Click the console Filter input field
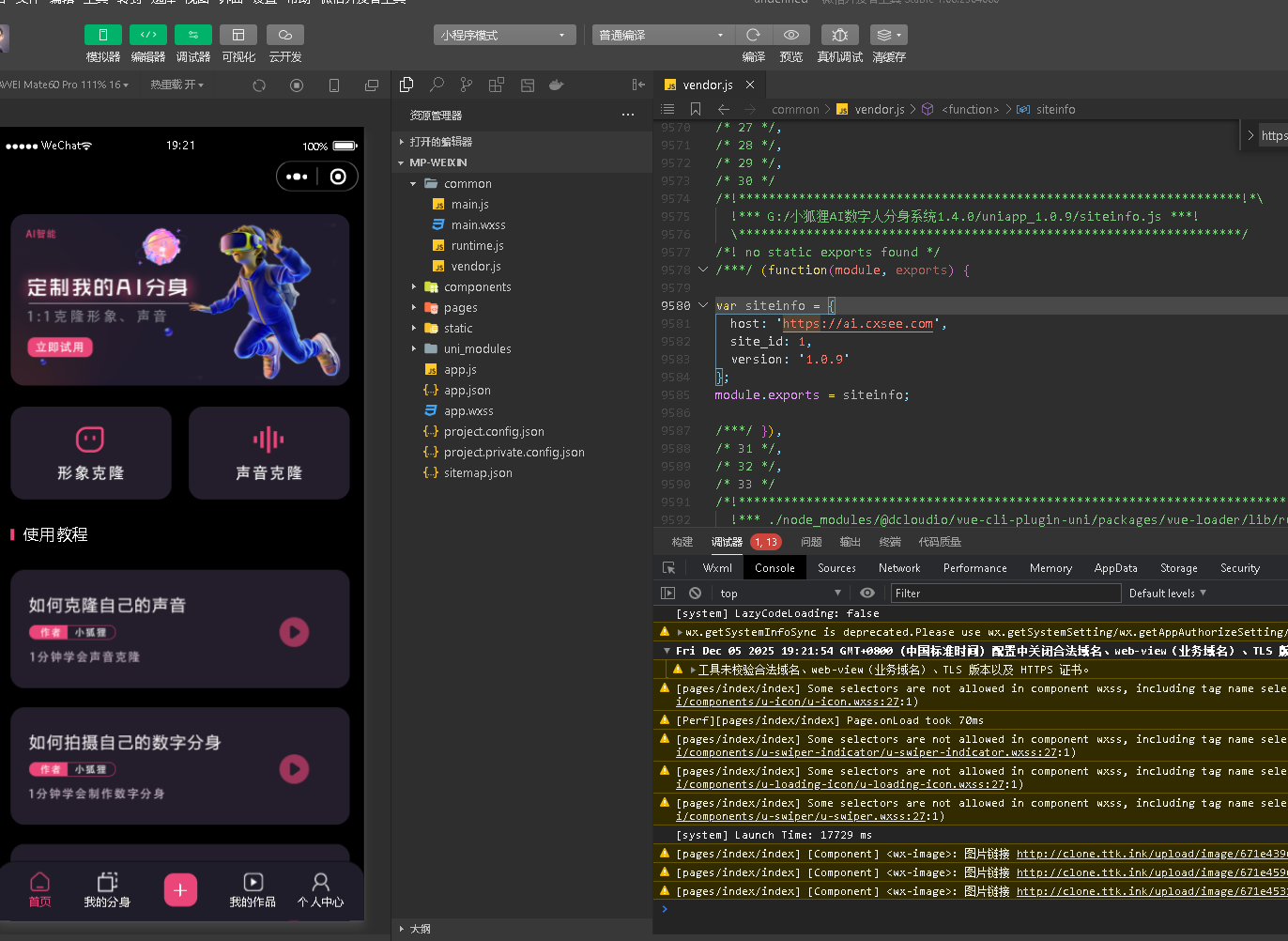This screenshot has height=941, width=1288. (x=1004, y=594)
